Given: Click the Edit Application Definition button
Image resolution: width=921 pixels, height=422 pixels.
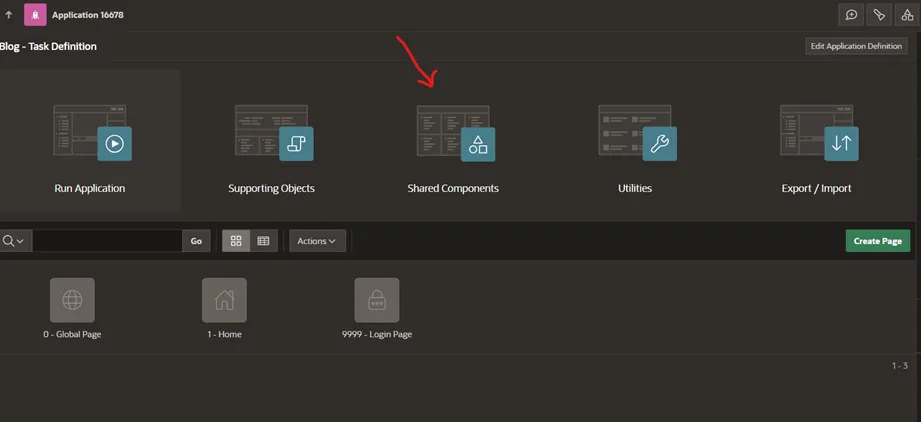Looking at the screenshot, I should click(856, 46).
